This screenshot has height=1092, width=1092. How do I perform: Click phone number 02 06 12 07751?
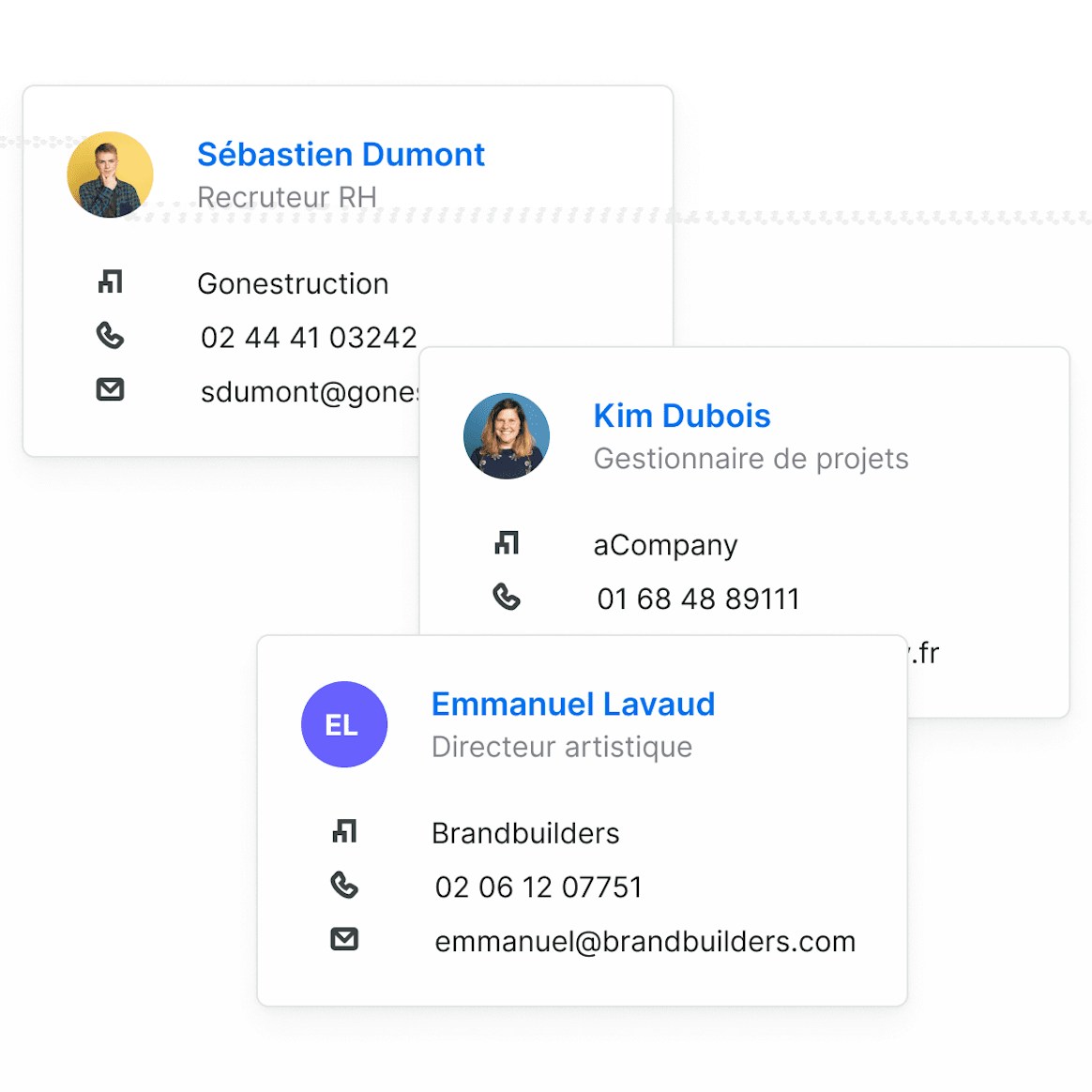click(538, 887)
